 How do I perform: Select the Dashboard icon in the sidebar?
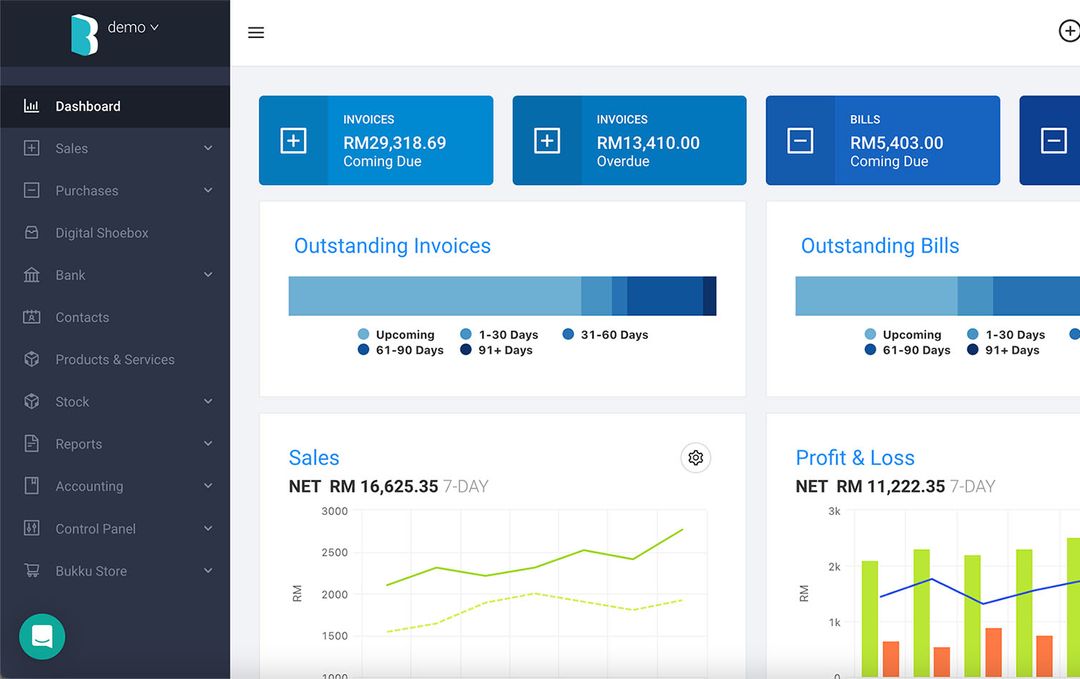31,106
